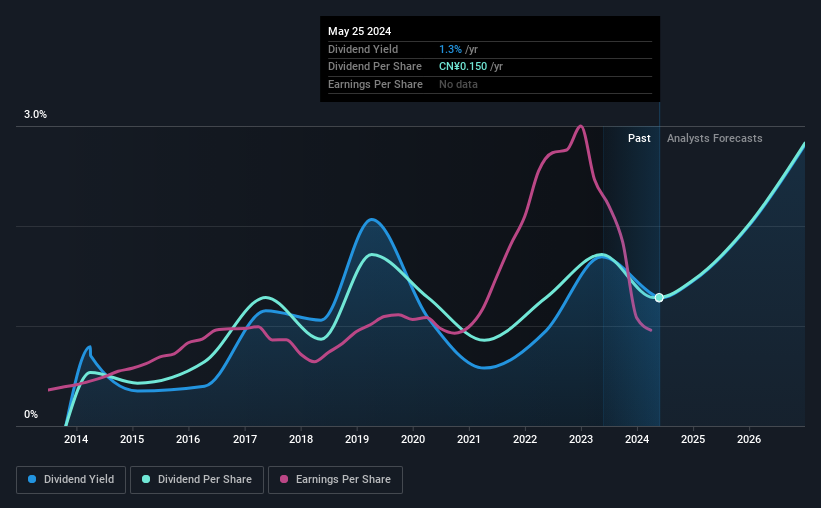Image resolution: width=821 pixels, height=508 pixels.
Task: Click the 2021 x-axis label
Action: (x=469, y=439)
